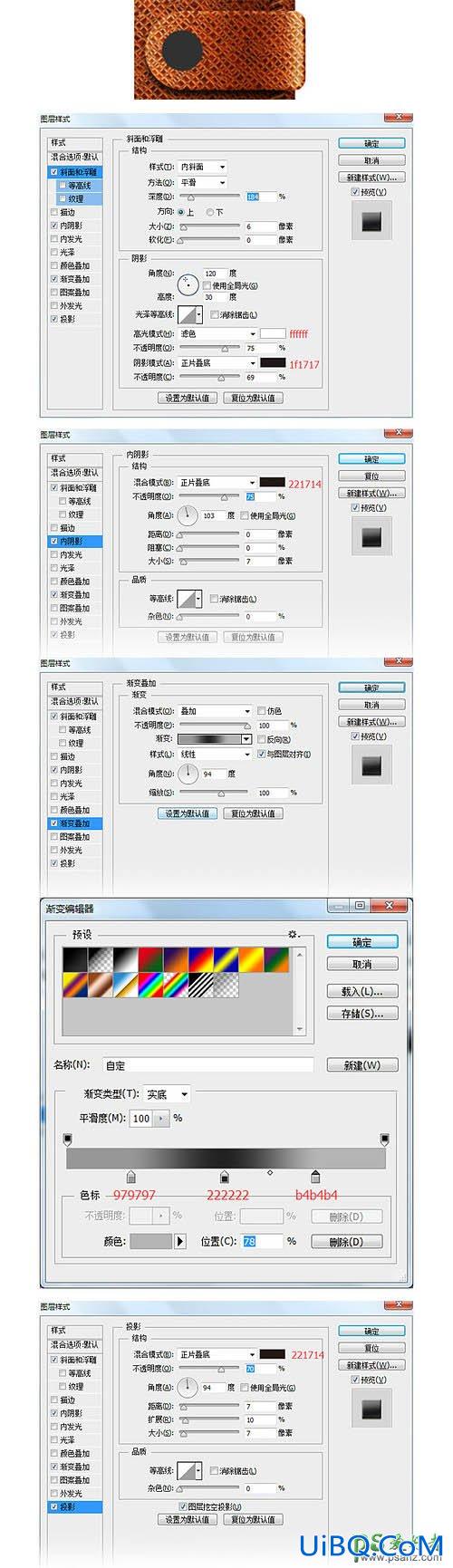Select direction 下 radio button
Screen dimensions: 453x1568
[209, 211]
